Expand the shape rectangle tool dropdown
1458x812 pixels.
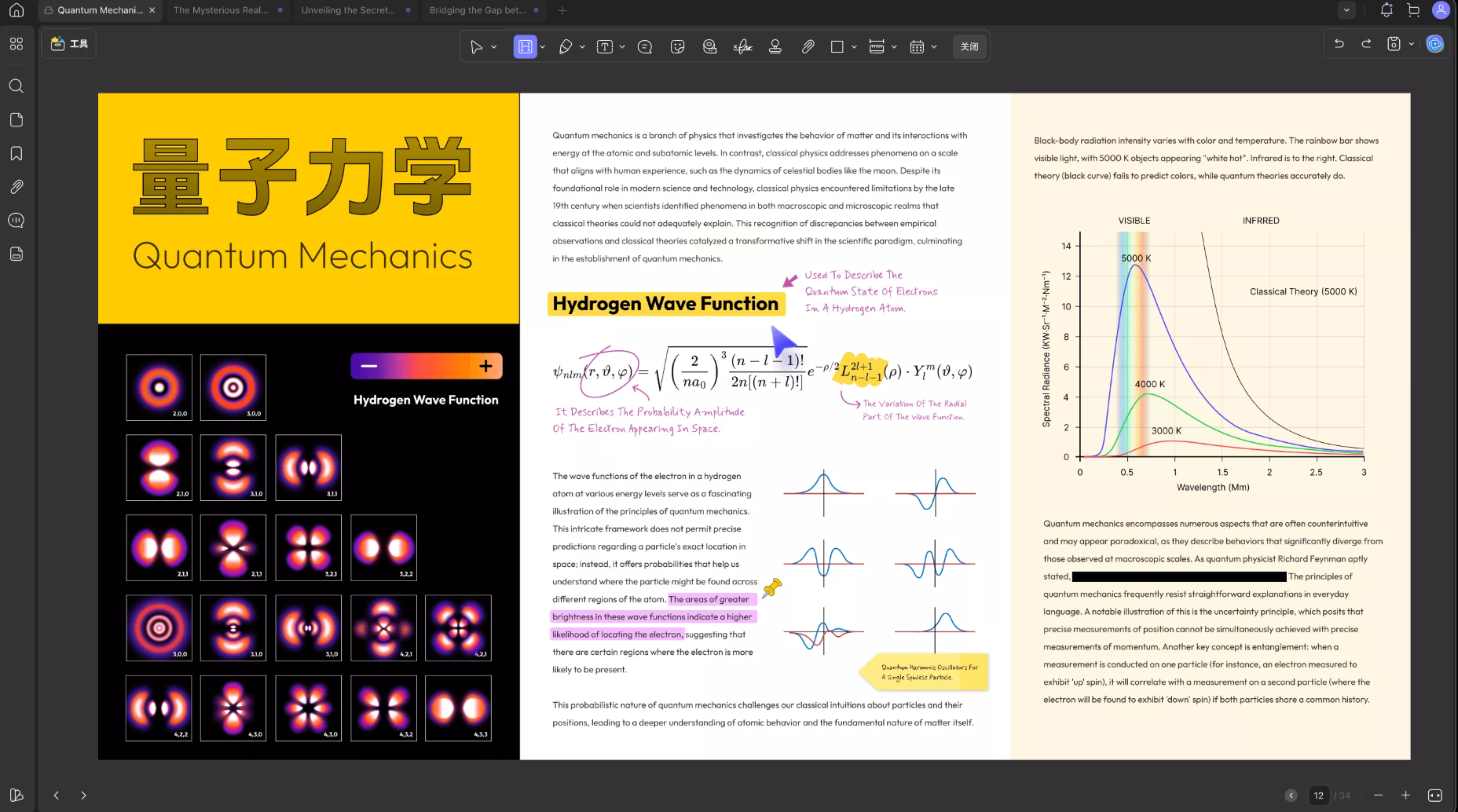click(x=854, y=47)
